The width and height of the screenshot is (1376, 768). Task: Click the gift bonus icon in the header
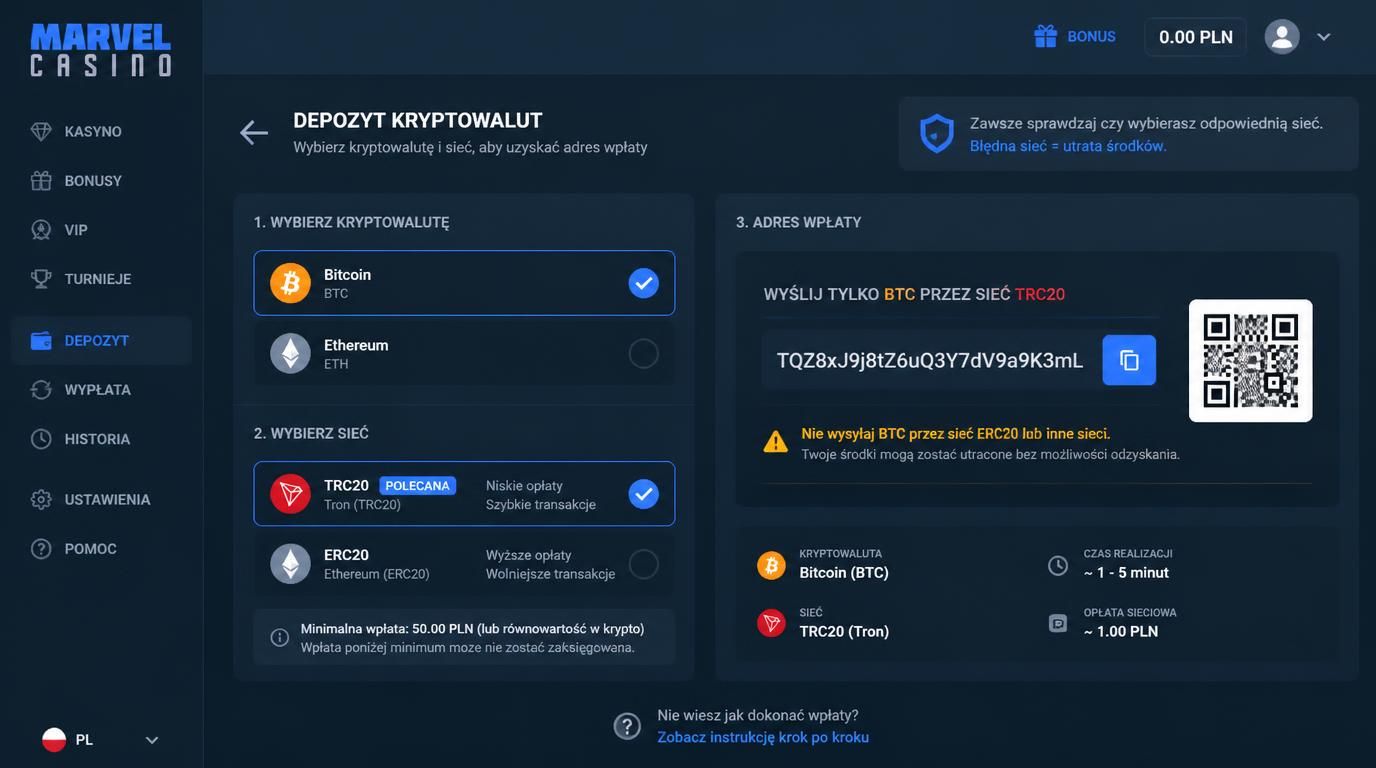(x=1045, y=36)
